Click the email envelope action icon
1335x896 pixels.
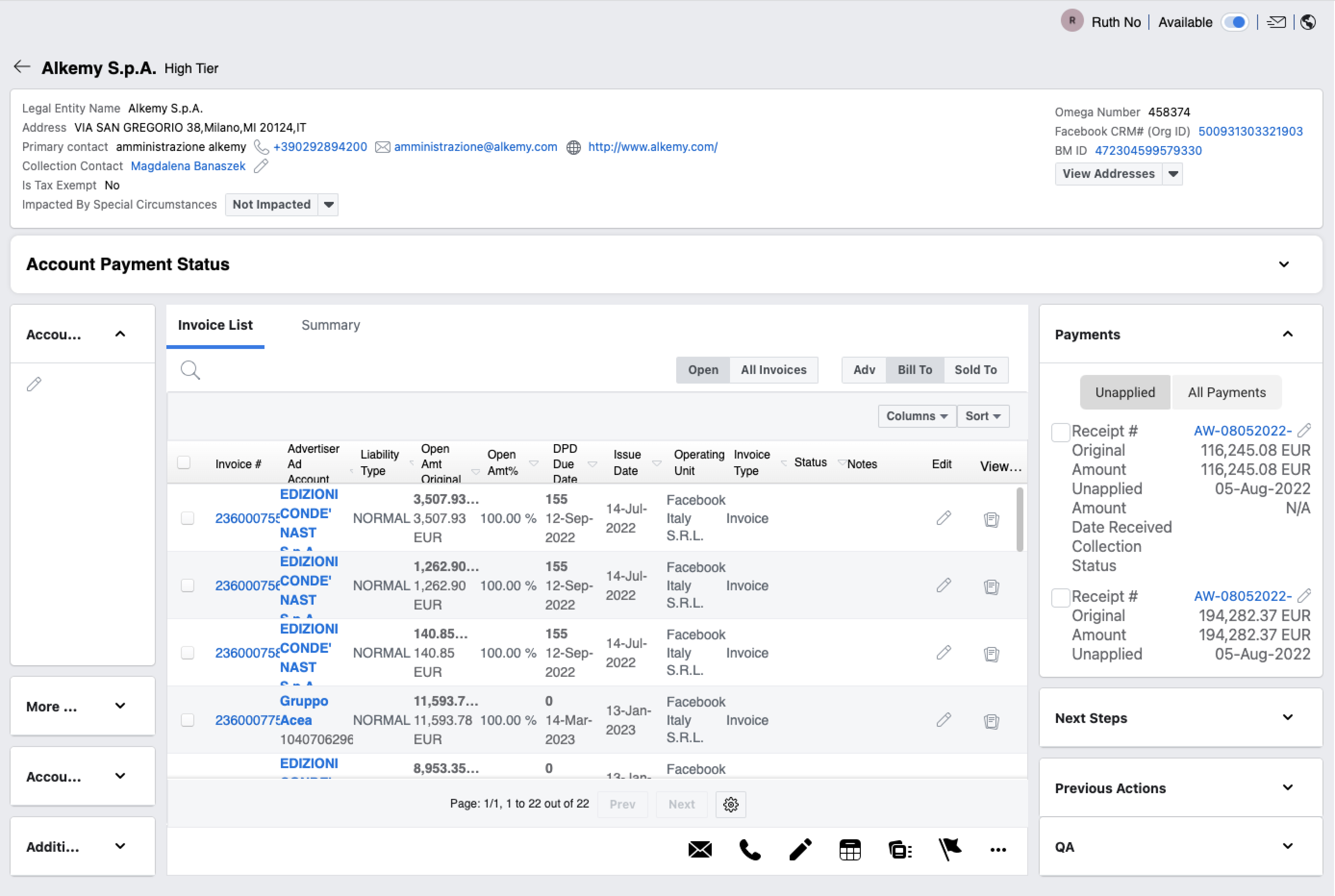click(700, 850)
